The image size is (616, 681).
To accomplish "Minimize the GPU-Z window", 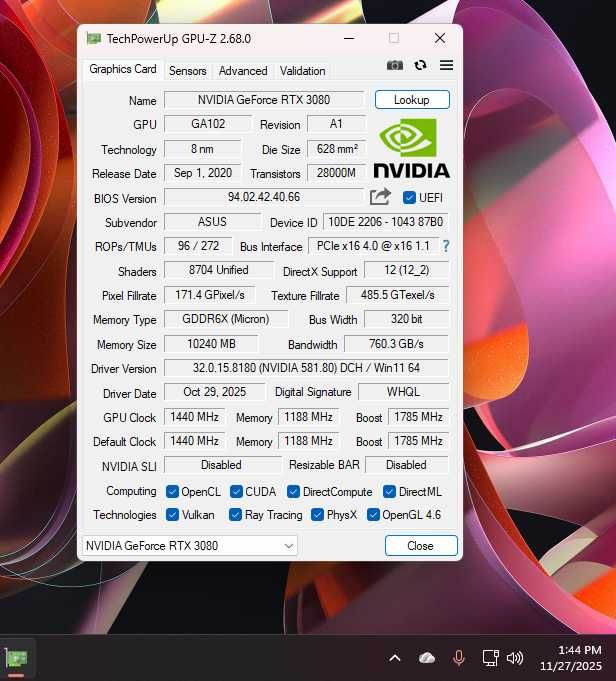I will click(349, 39).
